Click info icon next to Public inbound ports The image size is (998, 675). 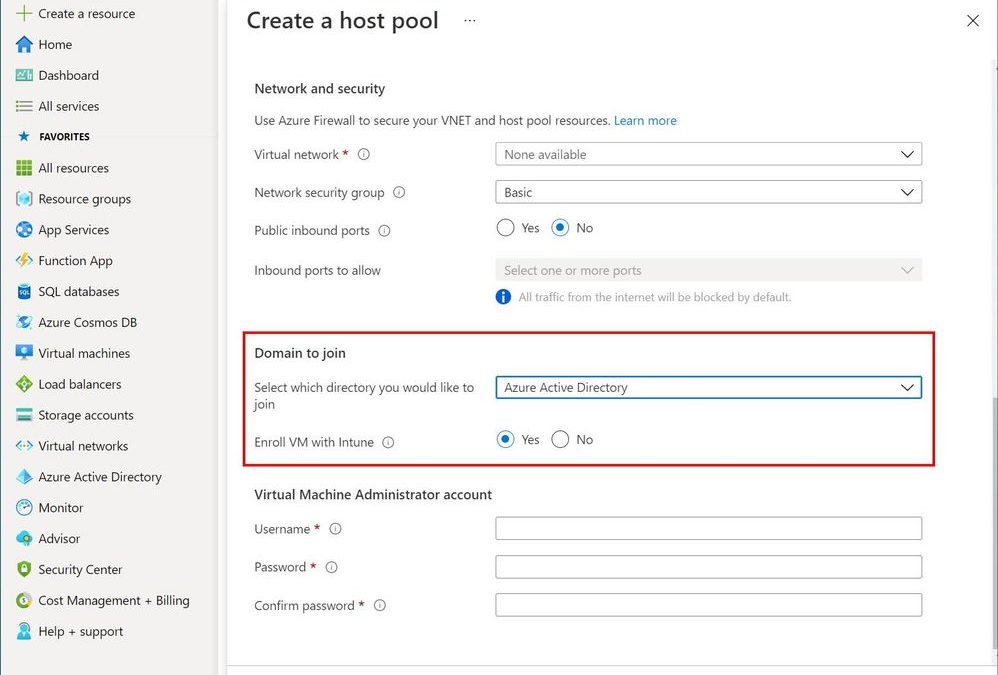[384, 231]
